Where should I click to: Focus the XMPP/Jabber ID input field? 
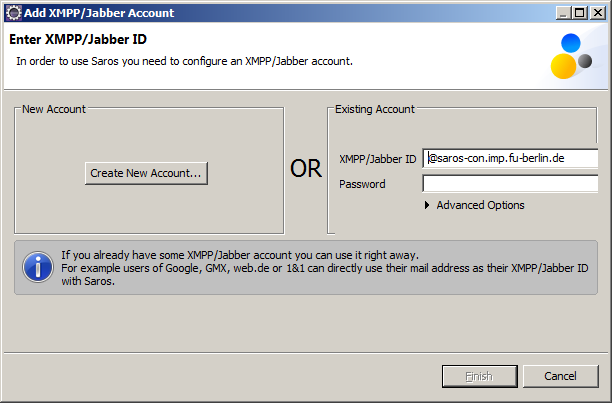[x=510, y=158]
